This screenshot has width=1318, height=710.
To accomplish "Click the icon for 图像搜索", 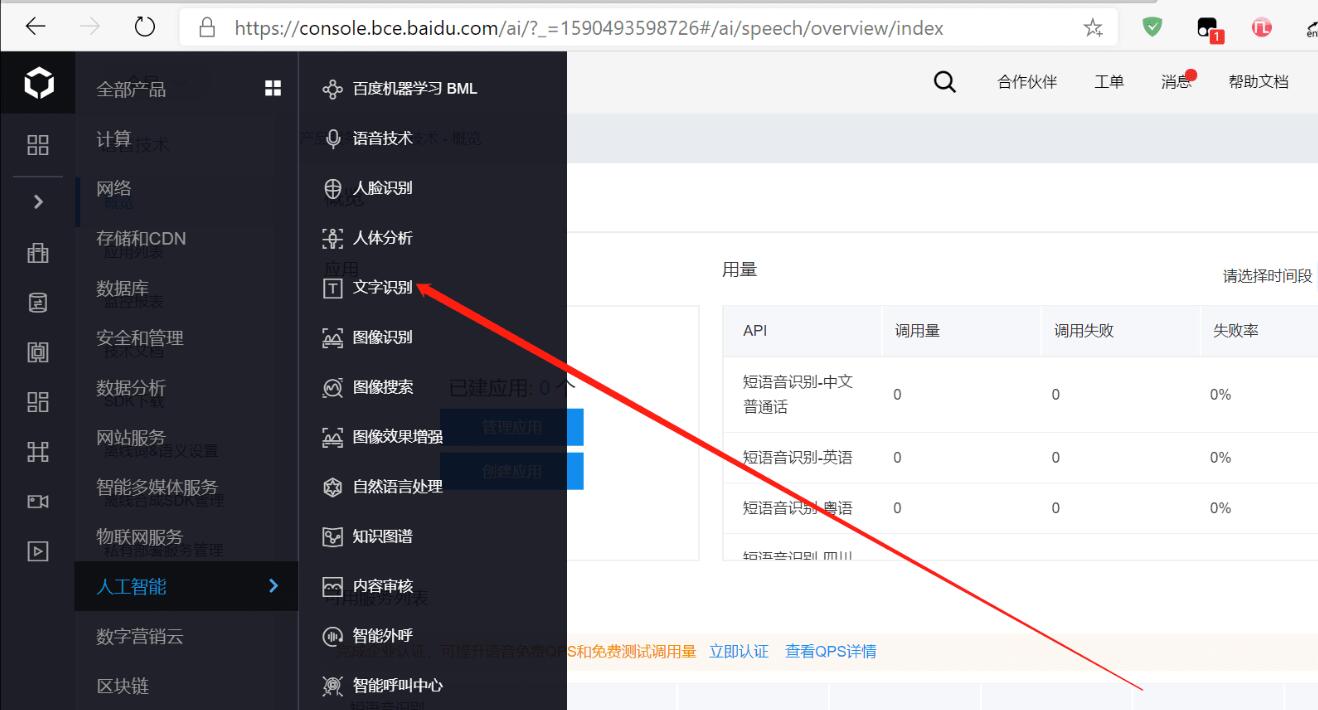I will click(x=333, y=387).
